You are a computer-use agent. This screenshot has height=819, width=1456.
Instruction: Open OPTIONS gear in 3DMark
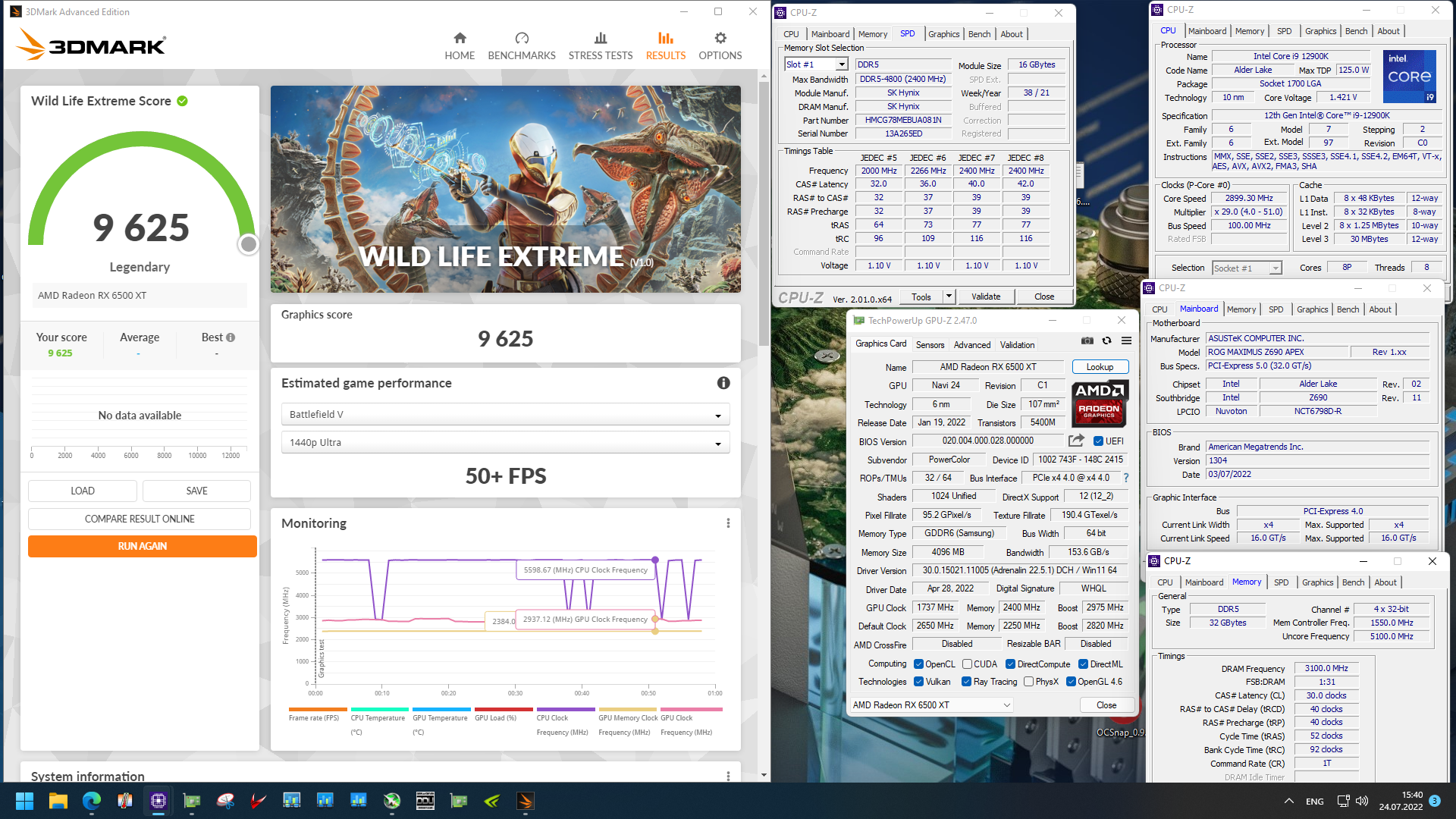tap(720, 45)
